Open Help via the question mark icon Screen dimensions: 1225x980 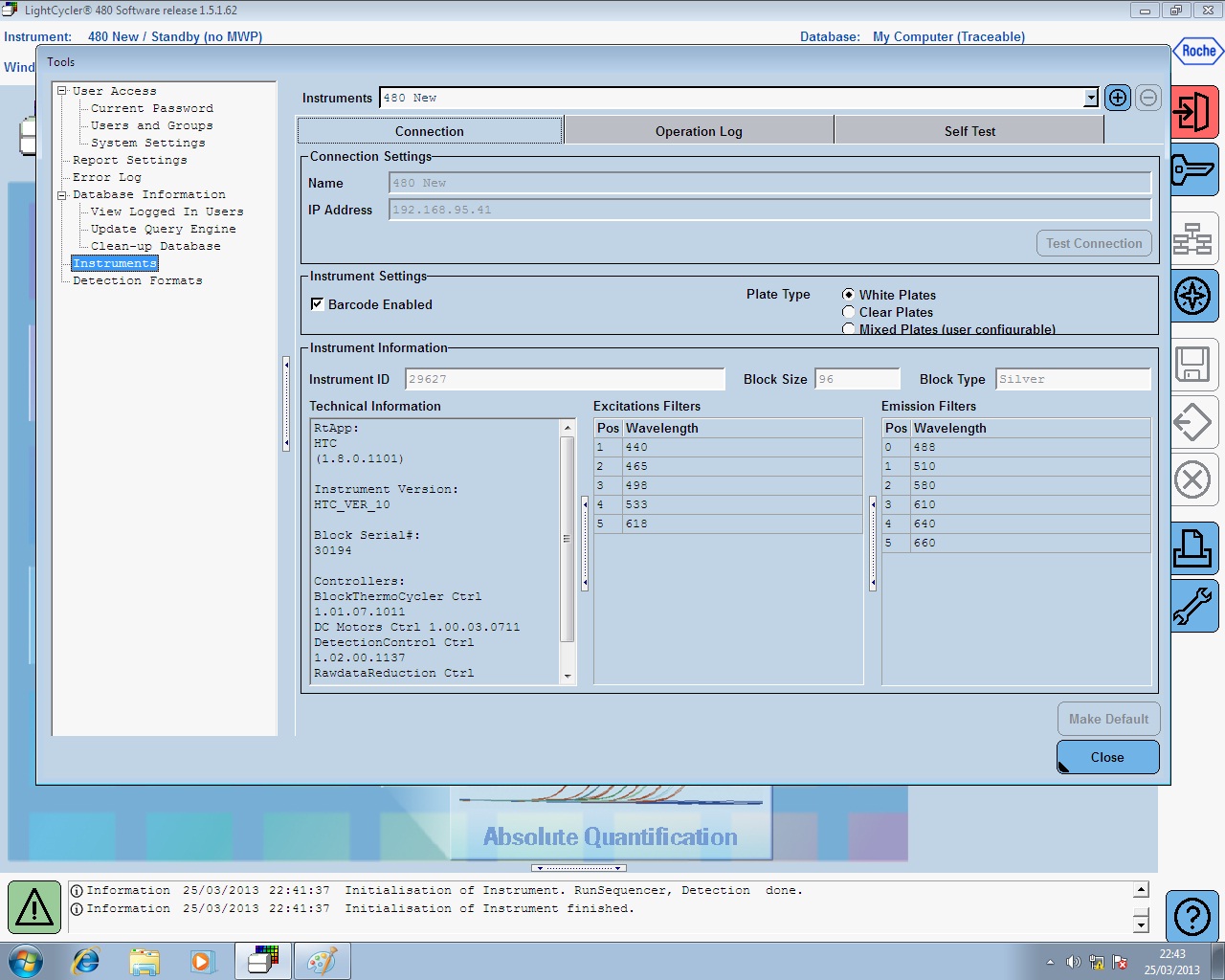click(1193, 916)
